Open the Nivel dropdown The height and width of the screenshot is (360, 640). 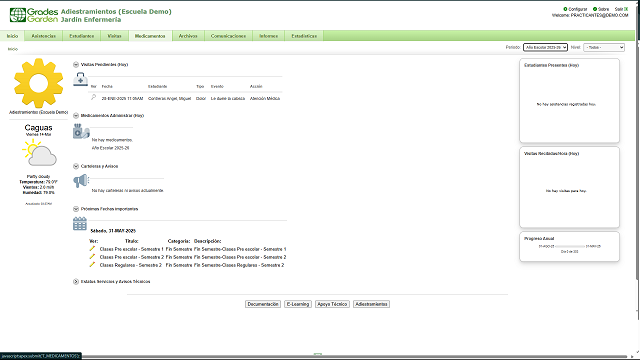604,47
